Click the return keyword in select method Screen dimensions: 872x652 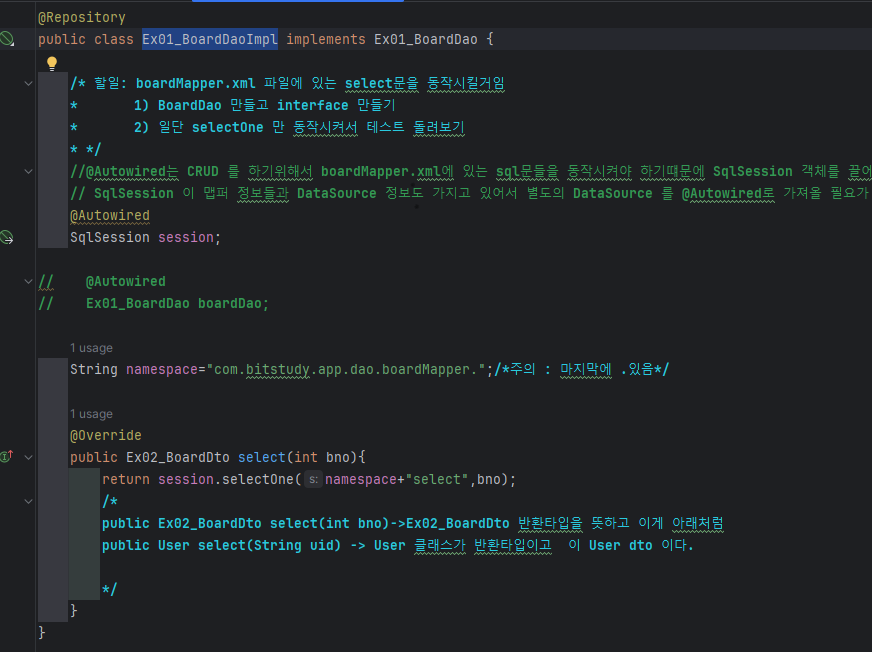pos(126,480)
